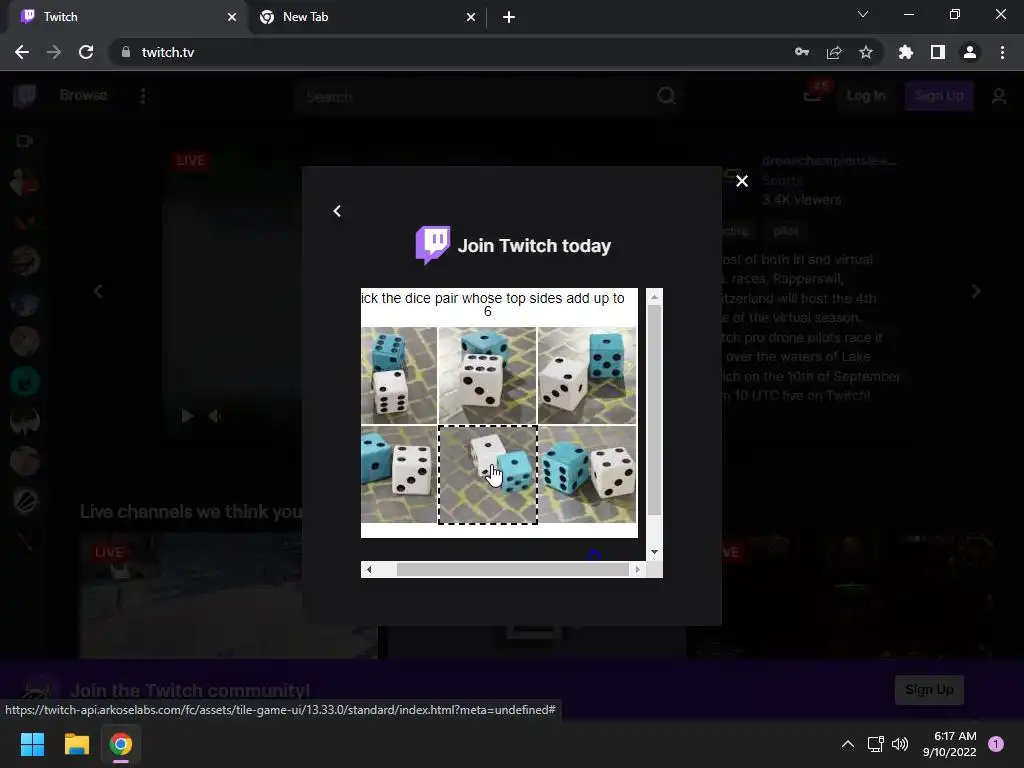Viewport: 1024px width, 768px height.
Task: Open the Twitch more options dots
Action: tap(143, 96)
